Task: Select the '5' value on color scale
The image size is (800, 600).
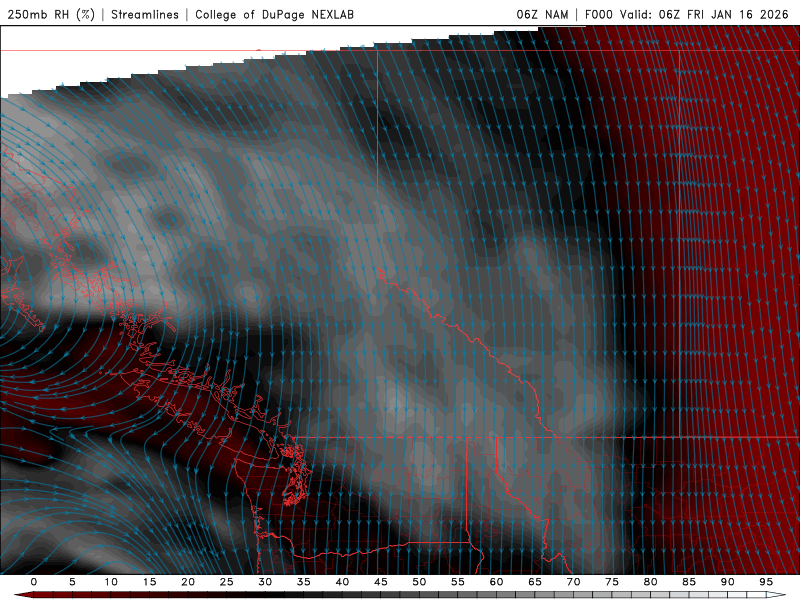Action: (72, 582)
